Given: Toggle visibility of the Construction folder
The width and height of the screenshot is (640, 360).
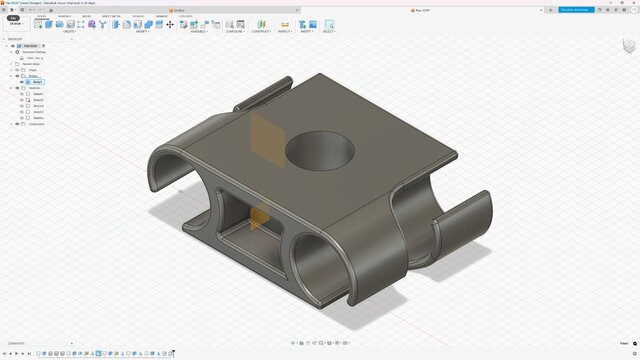Looking at the screenshot, I should pyautogui.click(x=17, y=124).
